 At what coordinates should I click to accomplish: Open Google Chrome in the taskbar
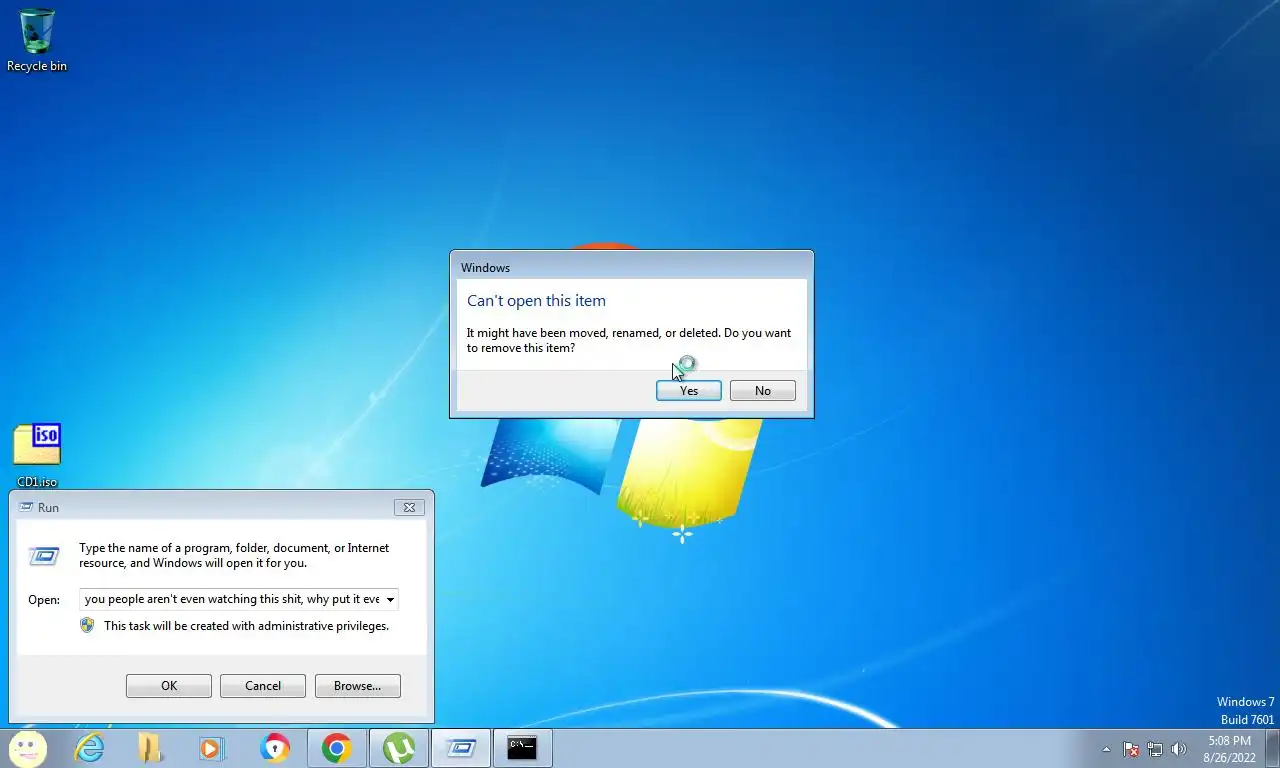pyautogui.click(x=337, y=748)
